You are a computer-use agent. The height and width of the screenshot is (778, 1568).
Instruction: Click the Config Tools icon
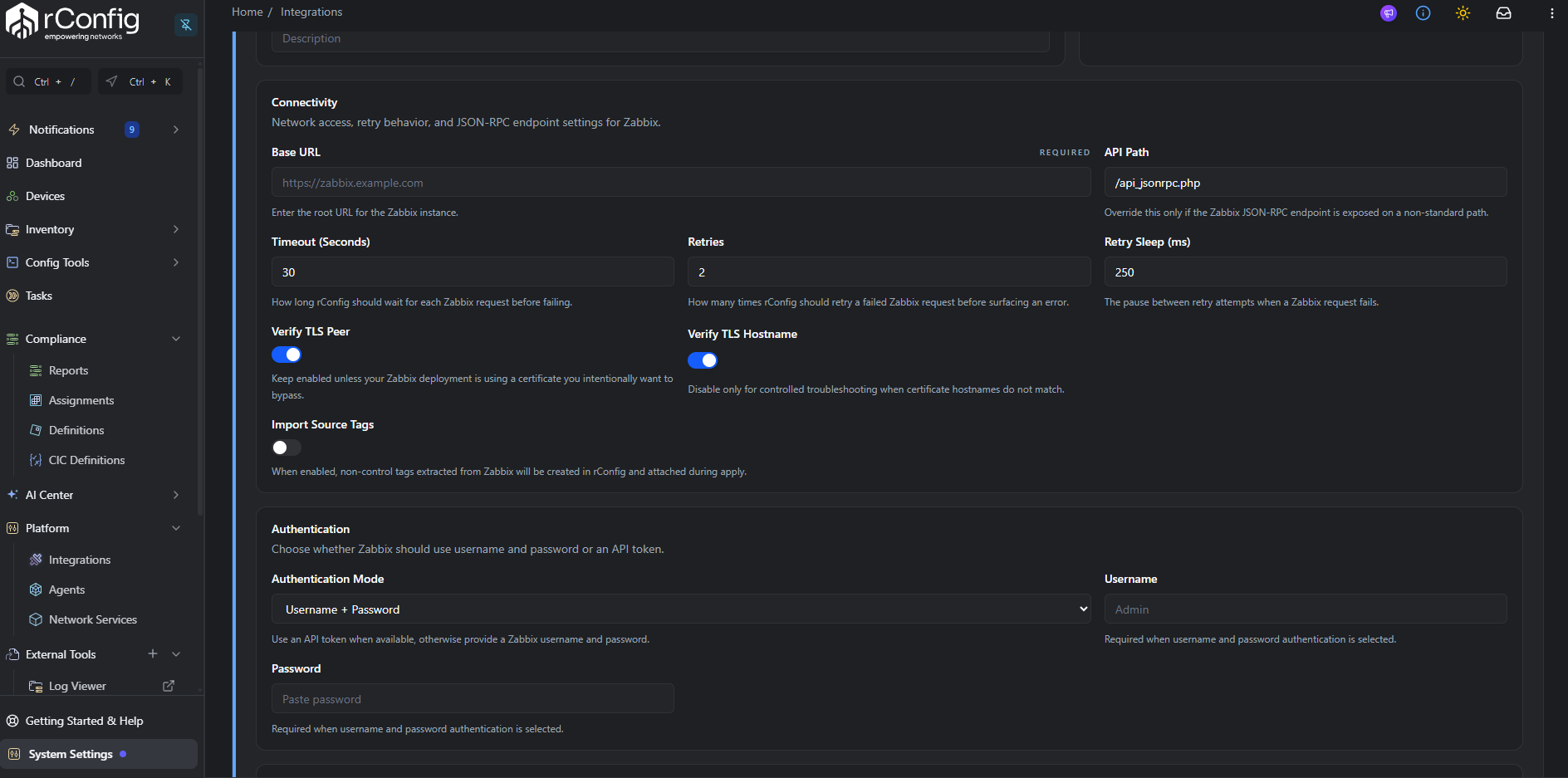tap(12, 262)
